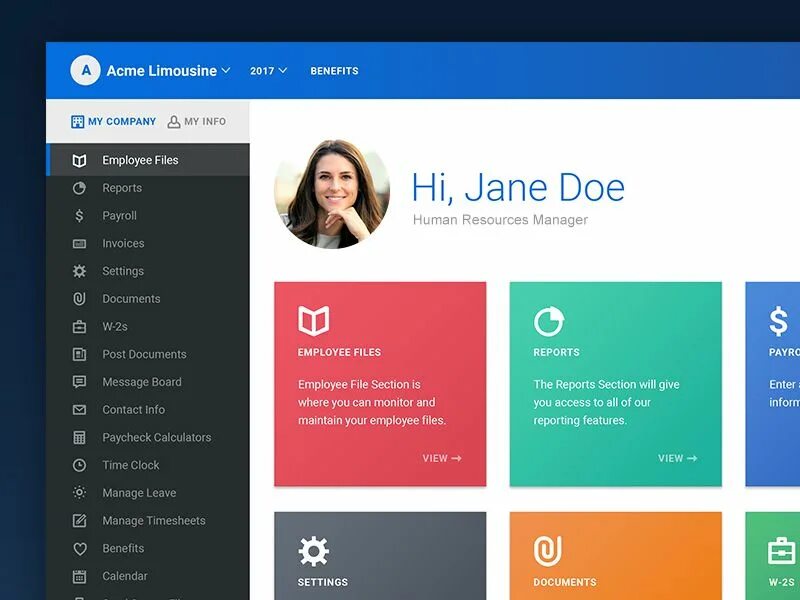The height and width of the screenshot is (600, 800).
Task: Click Jane Doe's profile photo
Action: (x=332, y=194)
